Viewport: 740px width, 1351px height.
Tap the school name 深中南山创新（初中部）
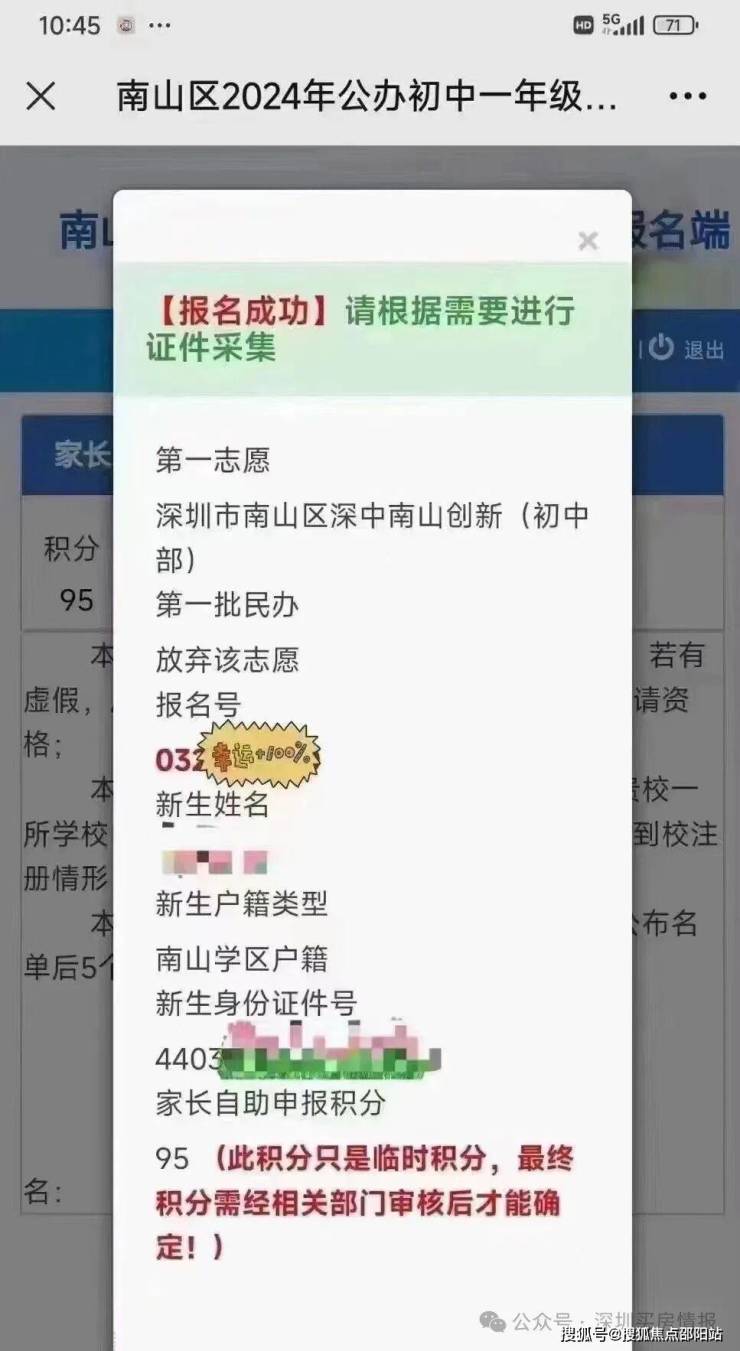pyautogui.click(x=372, y=537)
